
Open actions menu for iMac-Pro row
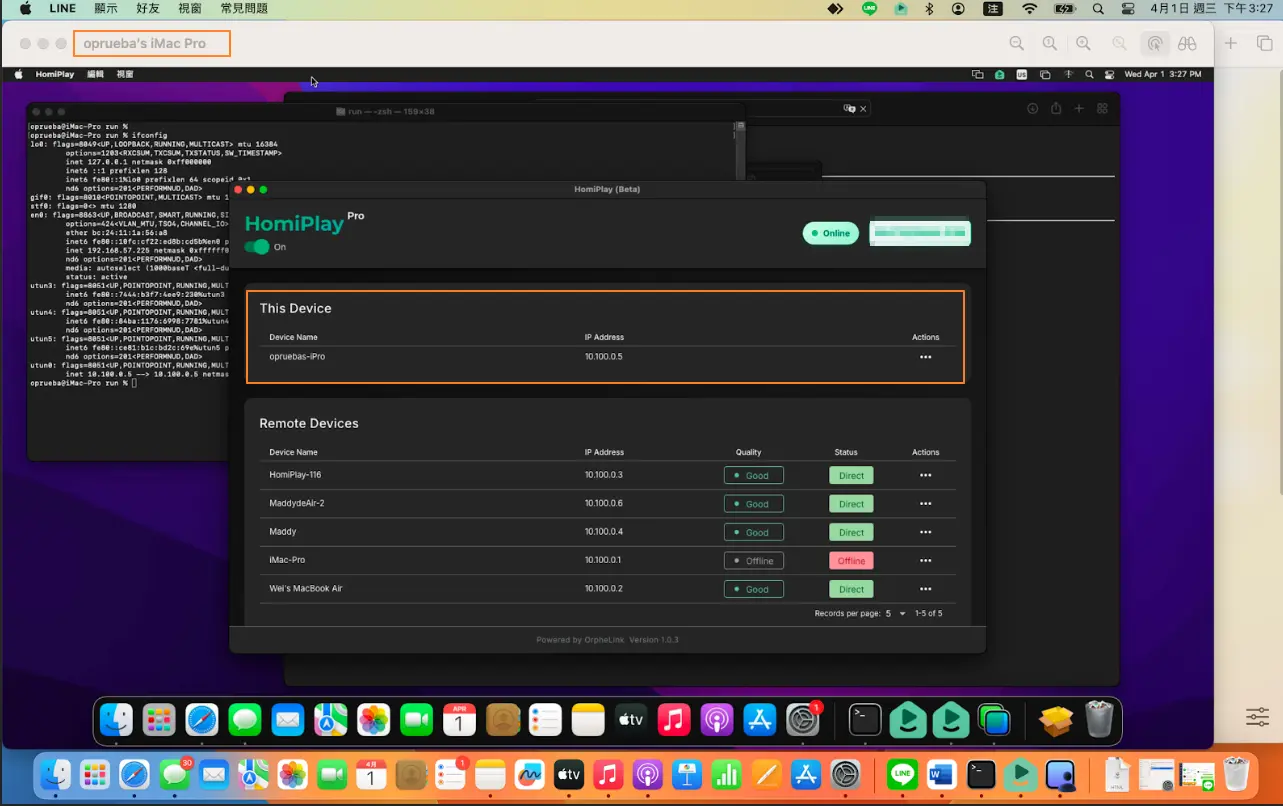click(x=925, y=561)
